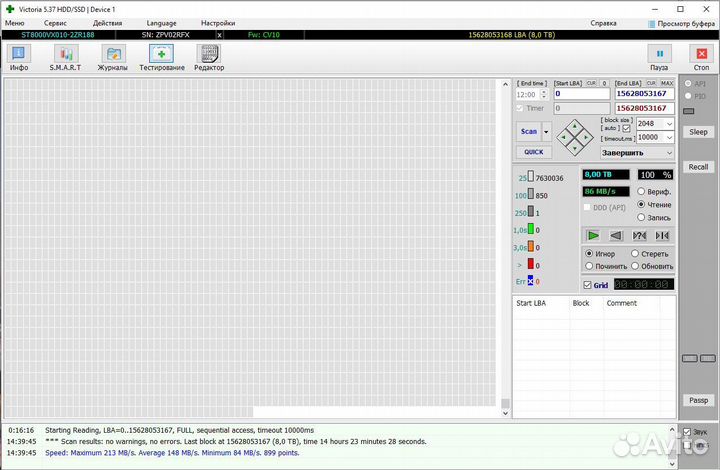Select the Вериф. verify radio option
The height and width of the screenshot is (470, 720).
tap(641, 191)
